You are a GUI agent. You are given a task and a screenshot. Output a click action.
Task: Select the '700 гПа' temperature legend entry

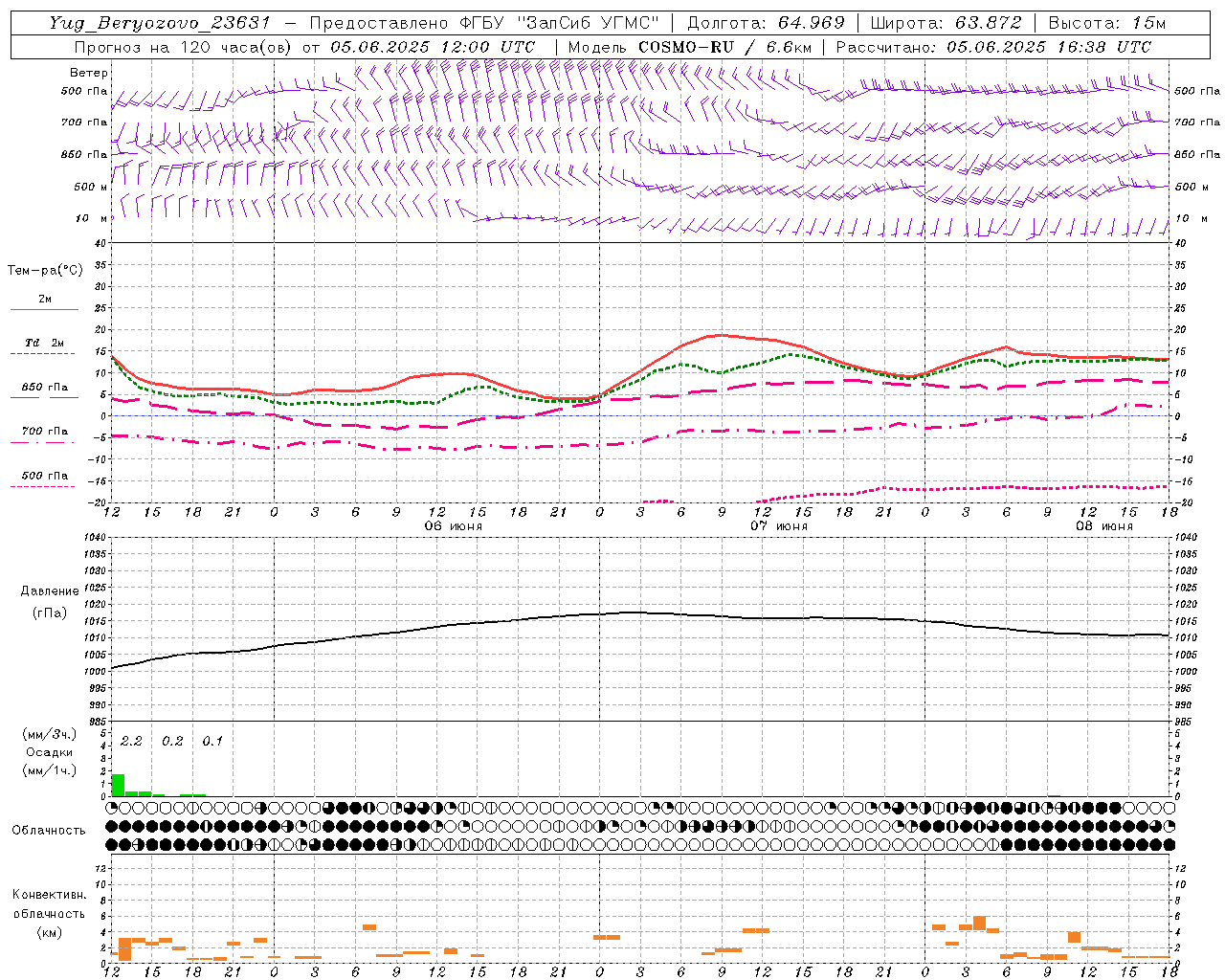click(45, 432)
